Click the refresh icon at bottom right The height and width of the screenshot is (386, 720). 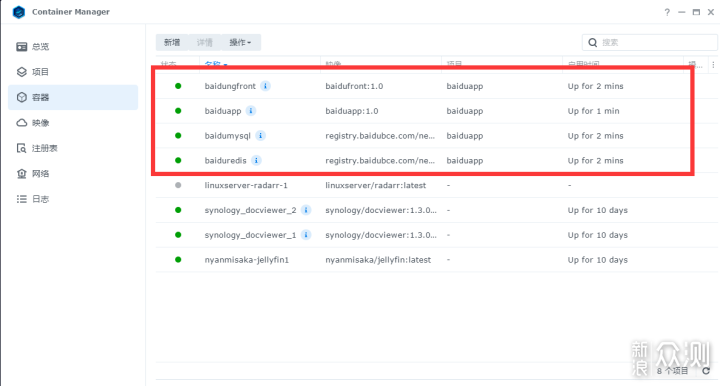click(706, 370)
